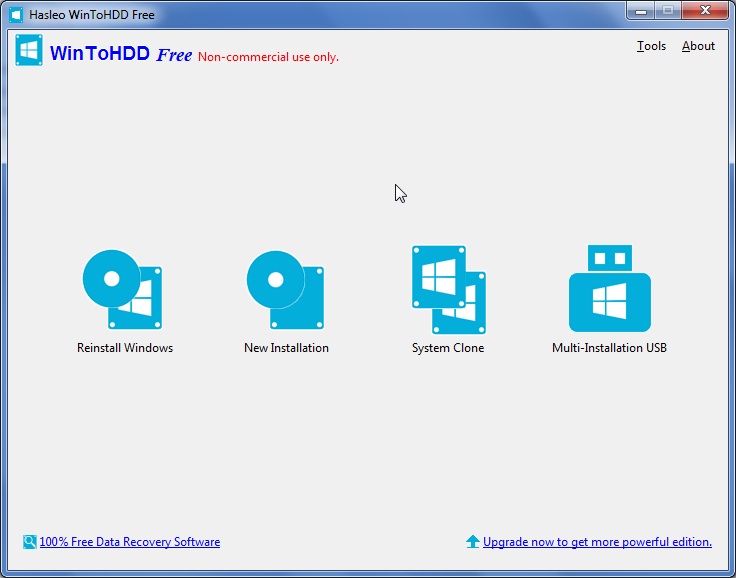The width and height of the screenshot is (736, 578).
Task: Click the WinToHDD Free heading text
Action: point(121,54)
